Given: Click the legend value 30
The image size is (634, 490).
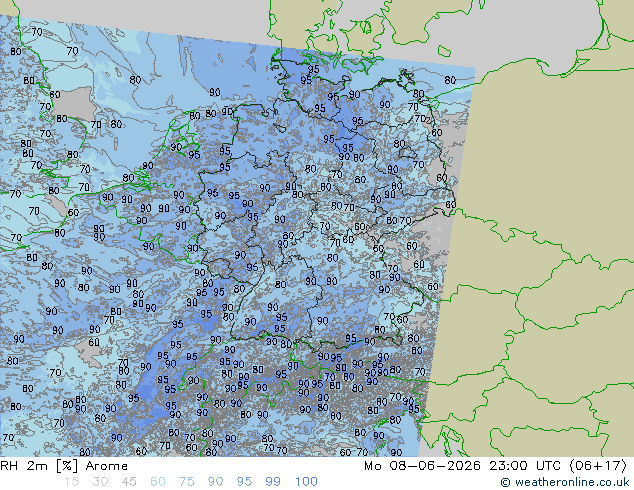Looking at the screenshot, I should (100, 482).
